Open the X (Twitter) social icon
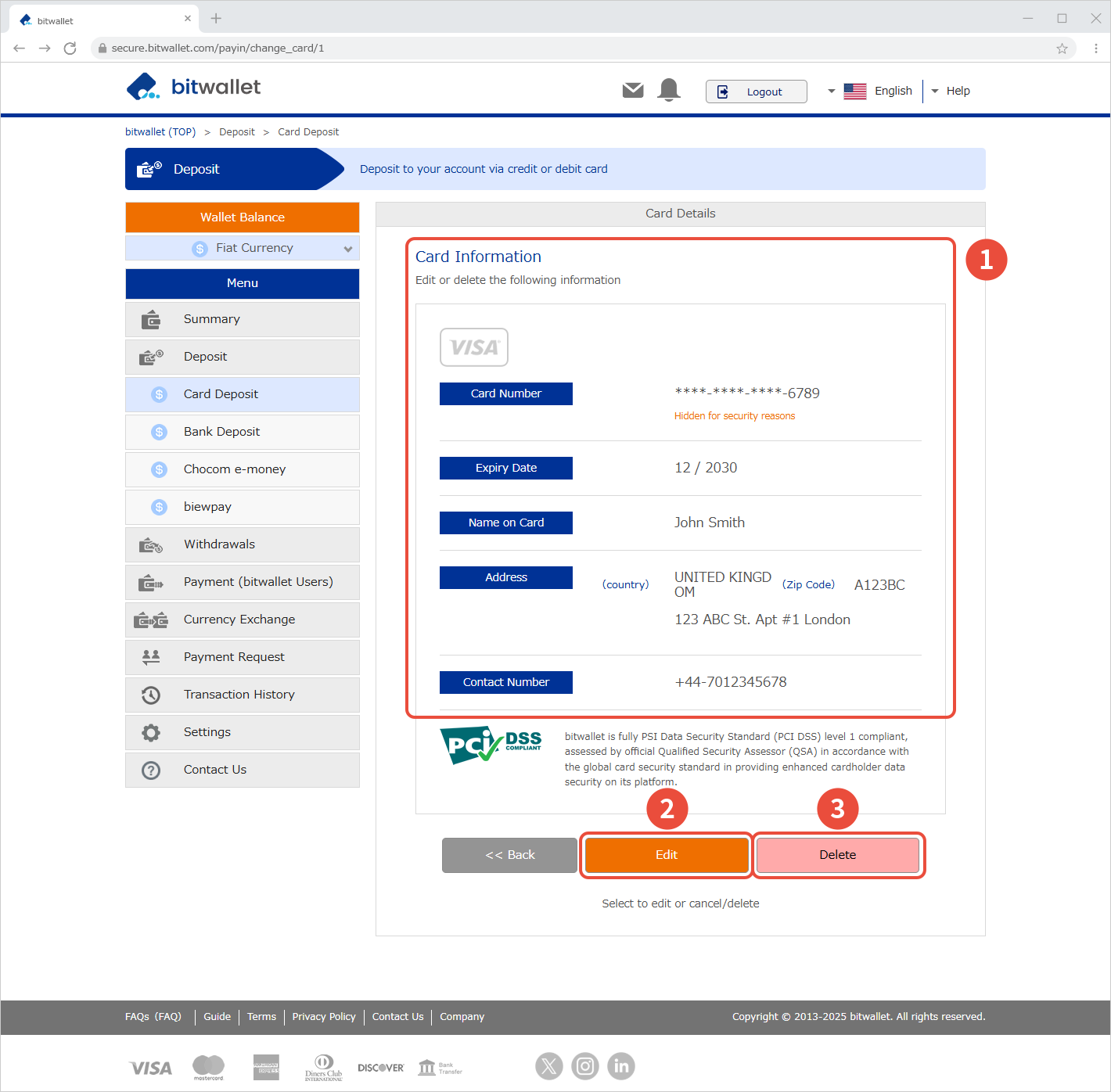The image size is (1111, 1092). (549, 1065)
